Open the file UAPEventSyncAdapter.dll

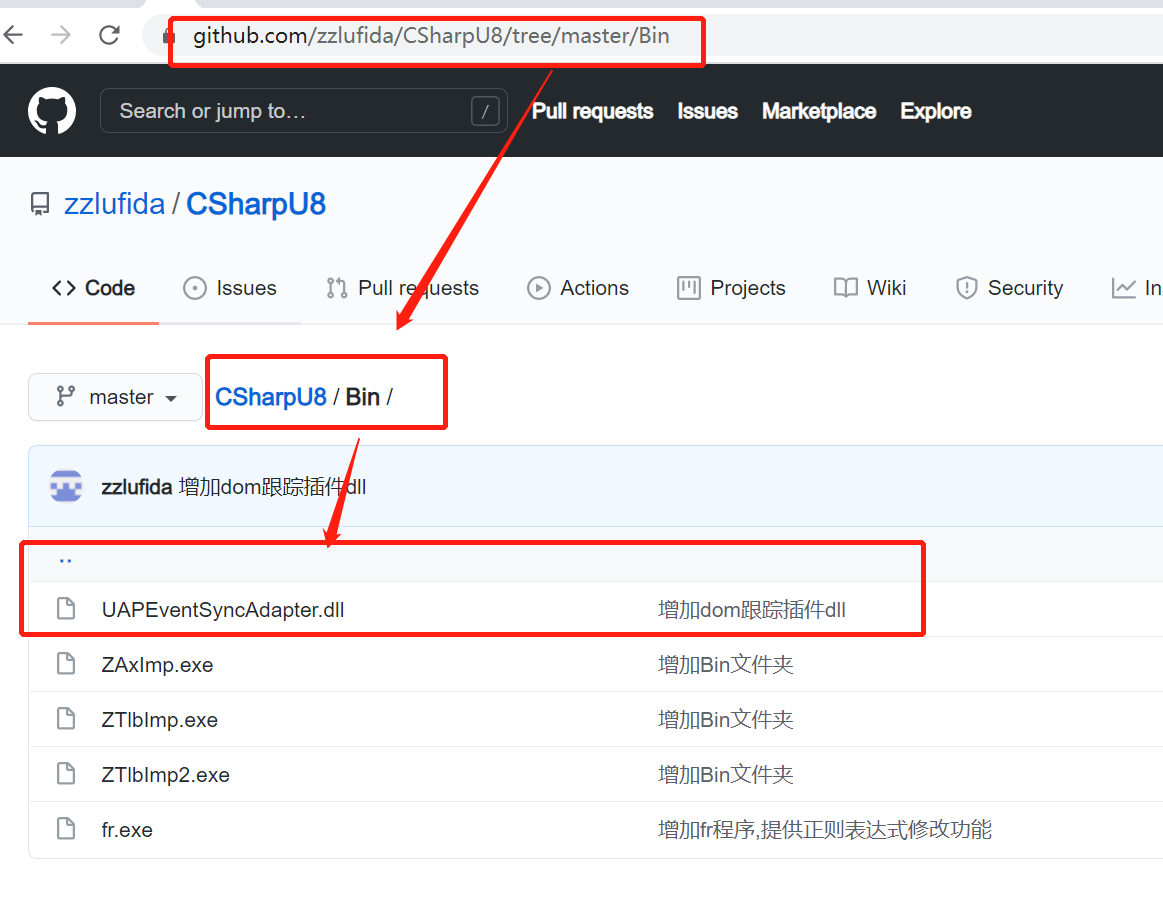coord(222,610)
